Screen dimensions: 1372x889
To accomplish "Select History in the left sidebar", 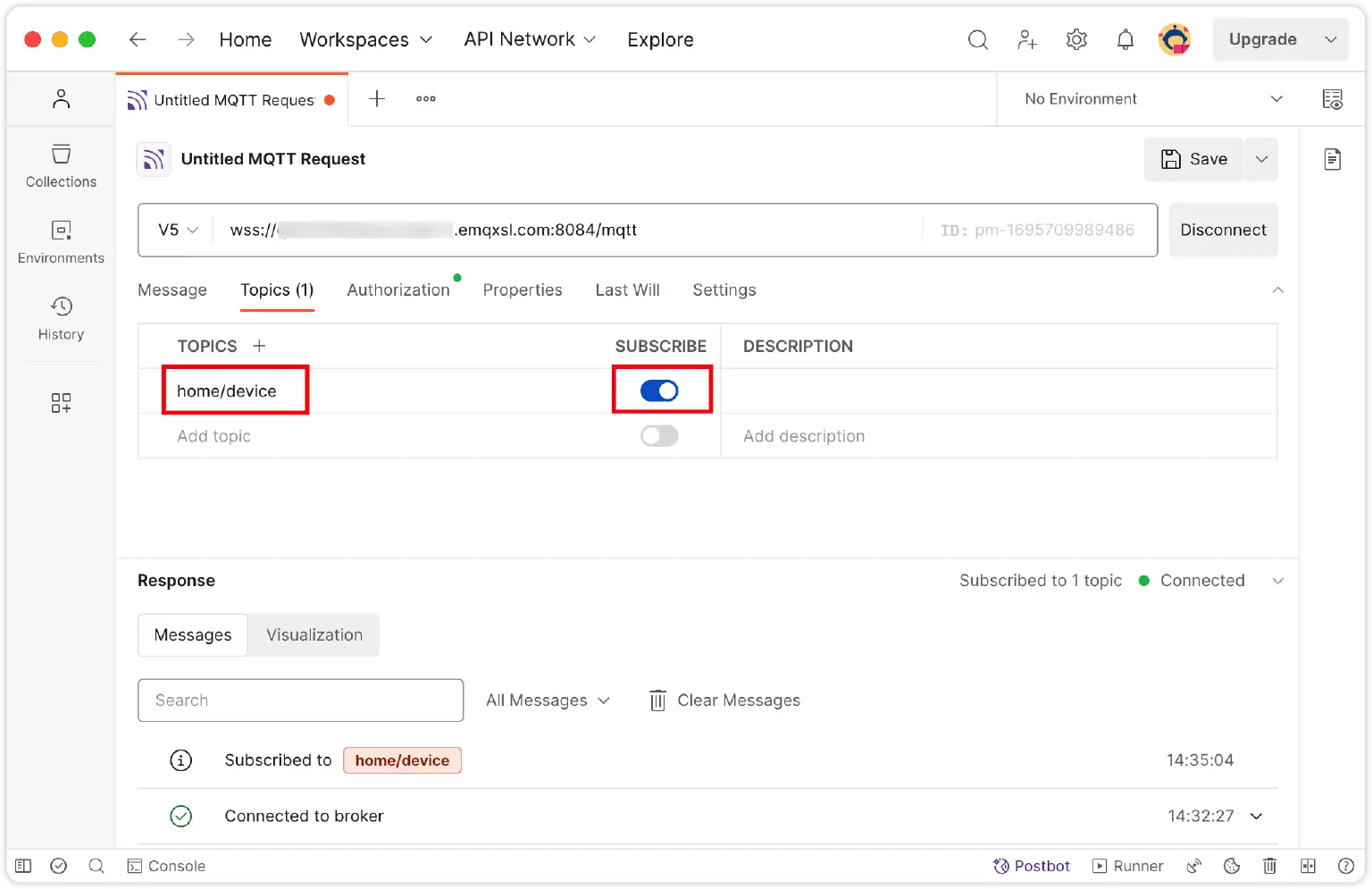I will click(61, 318).
